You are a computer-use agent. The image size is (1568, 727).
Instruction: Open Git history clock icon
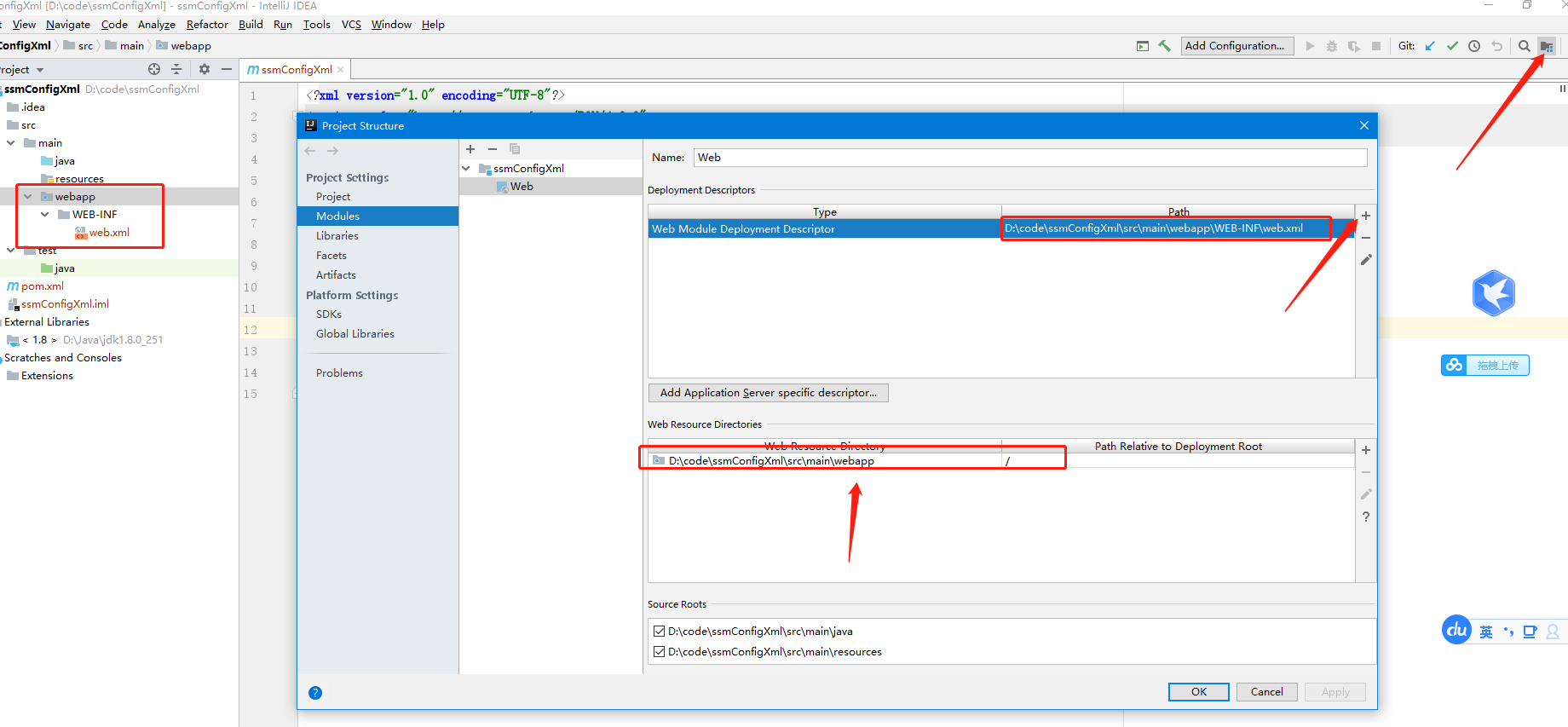coord(1474,46)
